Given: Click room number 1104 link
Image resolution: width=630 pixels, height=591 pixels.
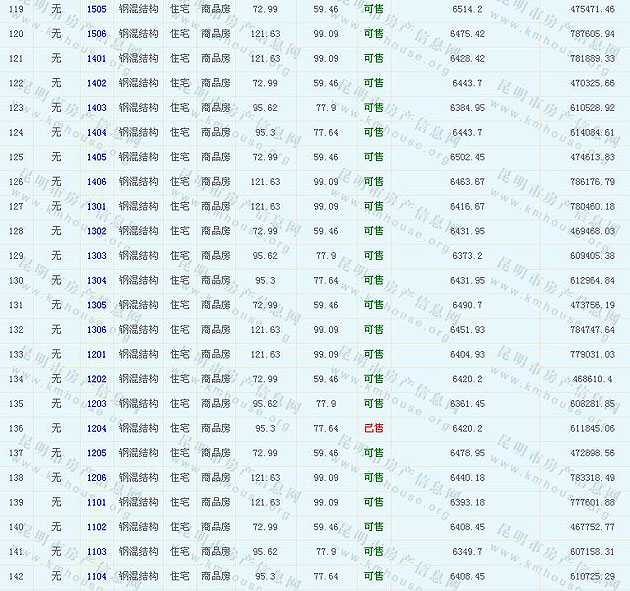Looking at the screenshot, I should [x=96, y=576].
